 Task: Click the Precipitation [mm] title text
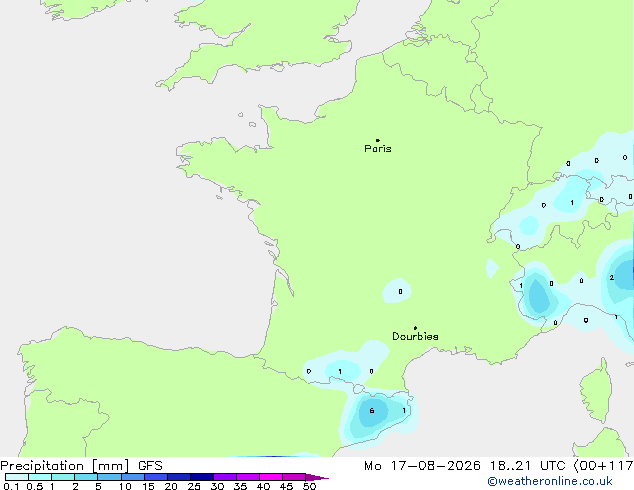(x=65, y=466)
